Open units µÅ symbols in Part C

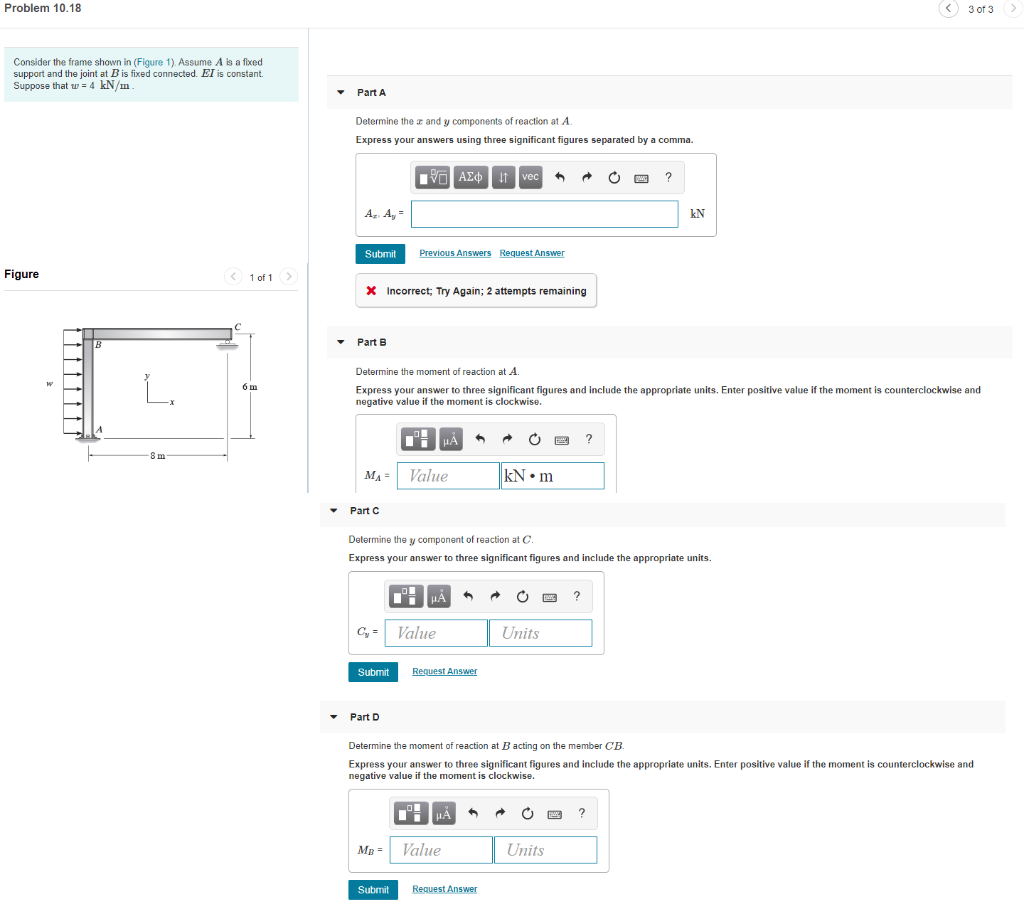pyautogui.click(x=439, y=596)
